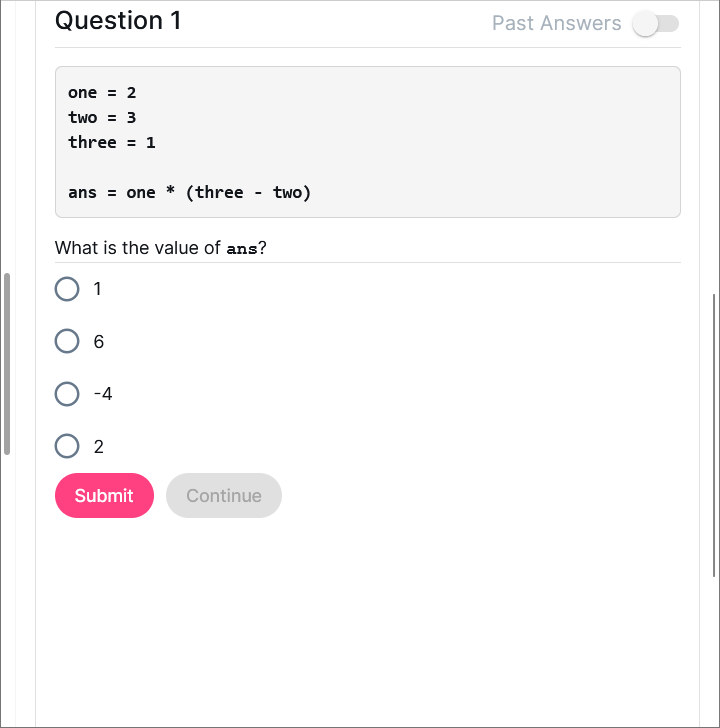
Task: Click the left vertical scrollbar handle
Action: point(7,364)
